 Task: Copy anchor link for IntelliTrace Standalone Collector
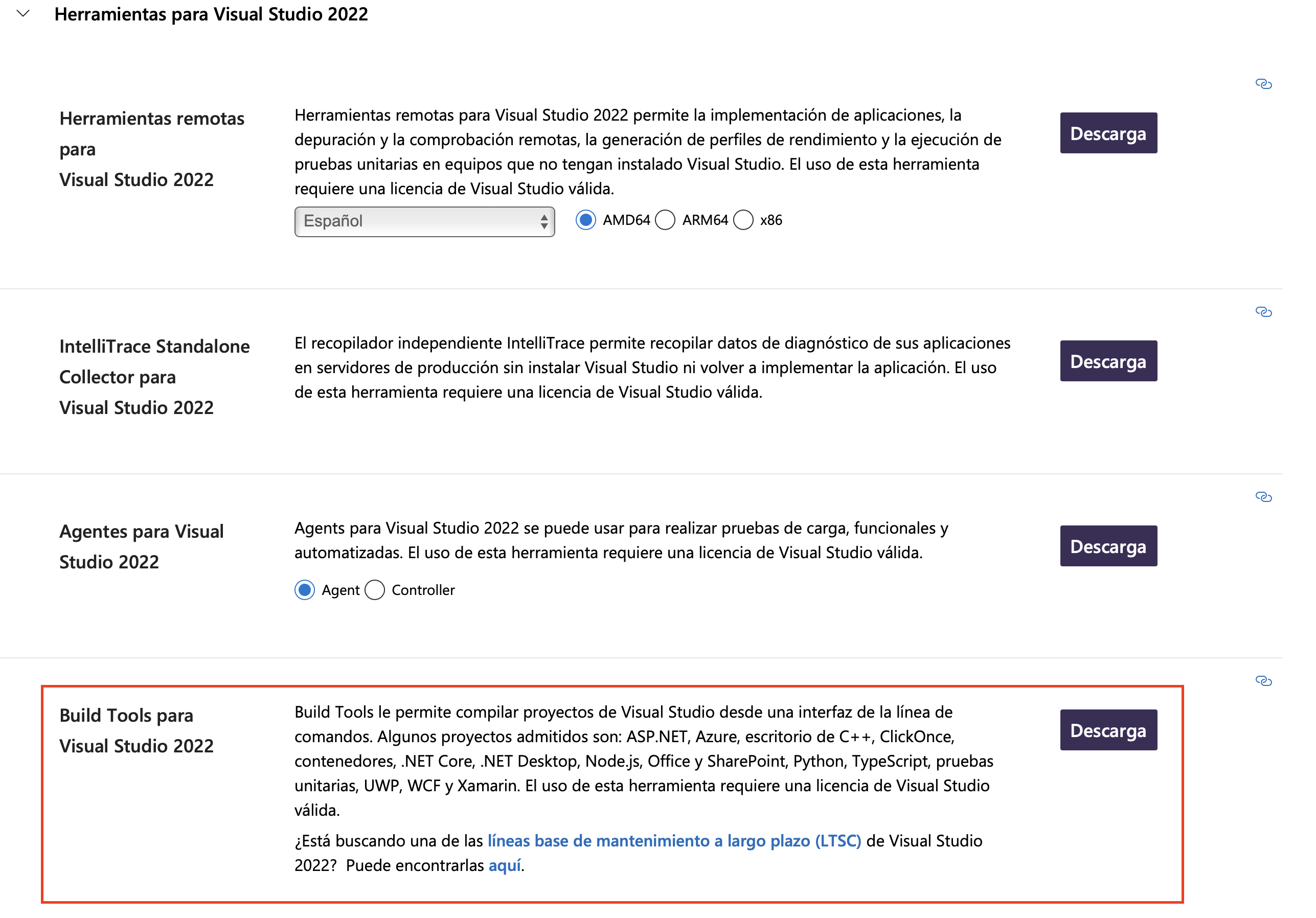1263,312
